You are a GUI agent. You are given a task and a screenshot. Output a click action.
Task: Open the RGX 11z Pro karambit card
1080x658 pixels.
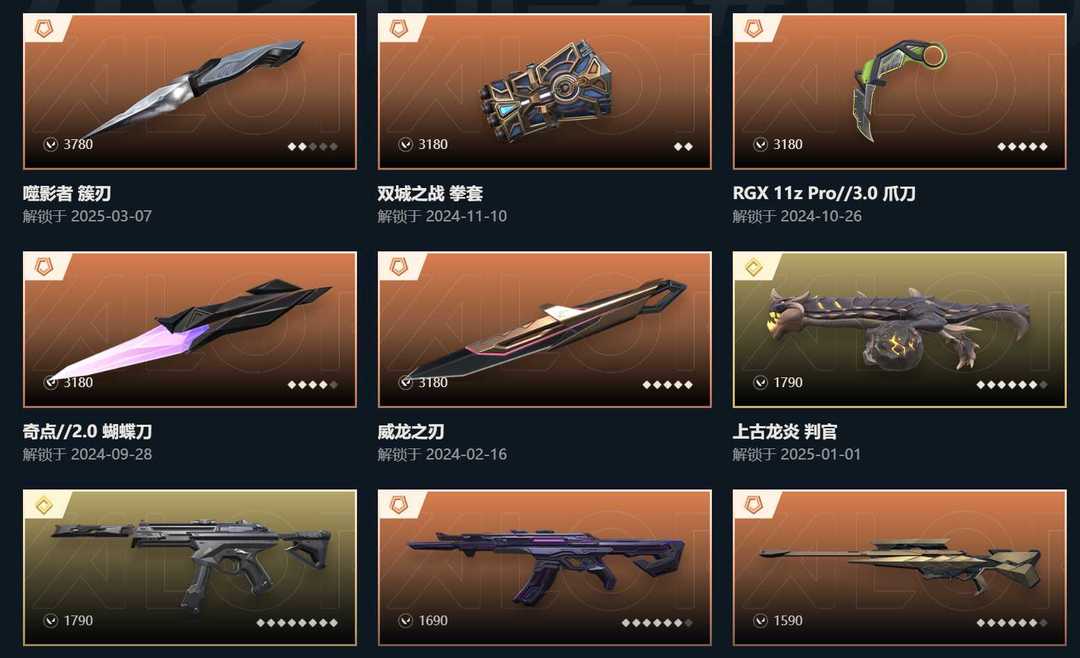click(899, 91)
